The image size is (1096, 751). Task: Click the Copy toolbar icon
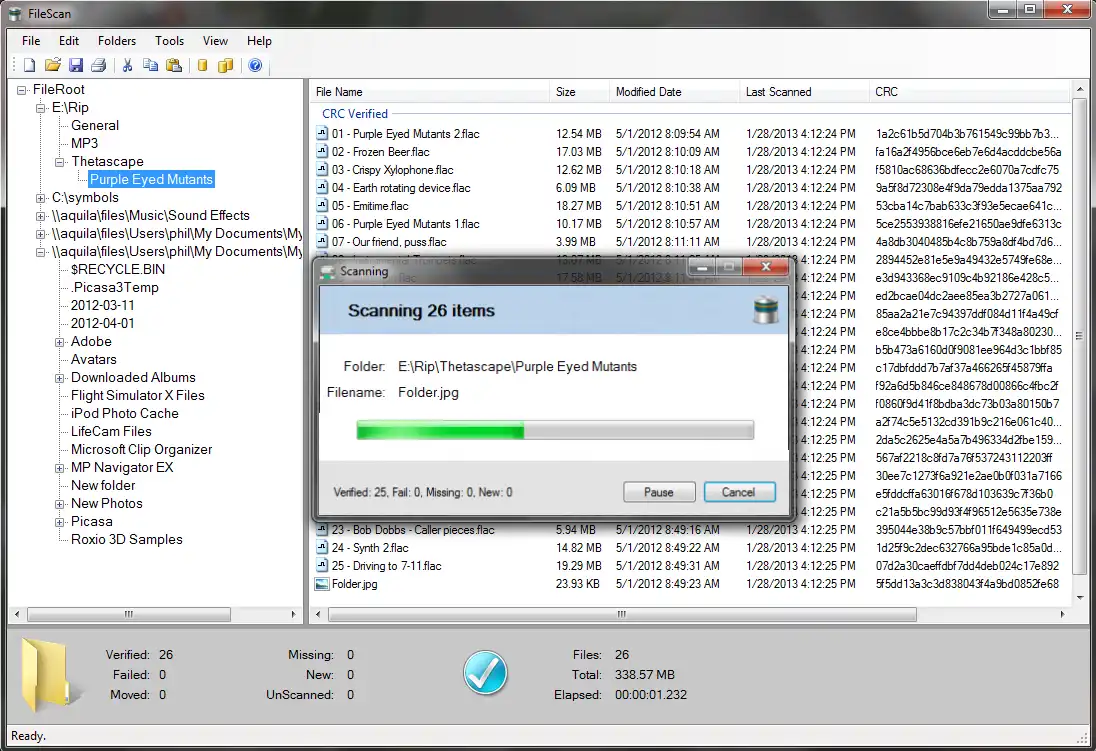[150, 65]
